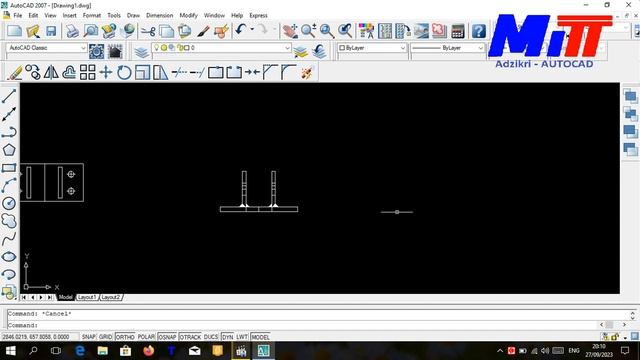Click the MODEL space status button
The width and height of the screenshot is (640, 360).
pos(260,337)
